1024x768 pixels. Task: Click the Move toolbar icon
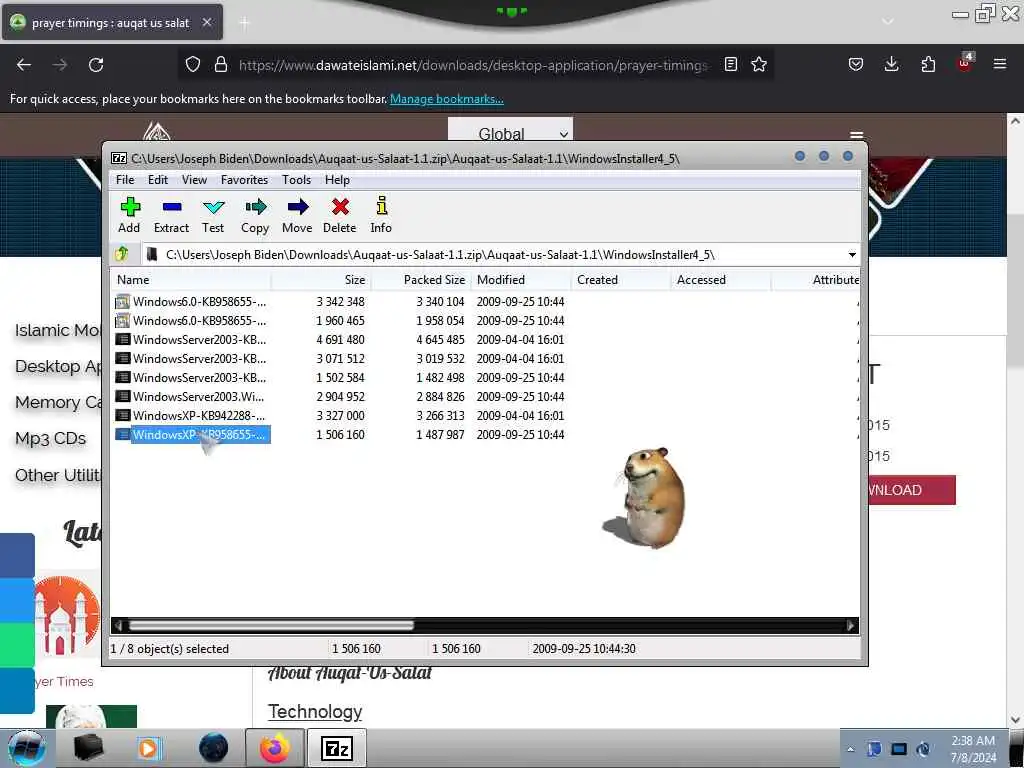[297, 215]
